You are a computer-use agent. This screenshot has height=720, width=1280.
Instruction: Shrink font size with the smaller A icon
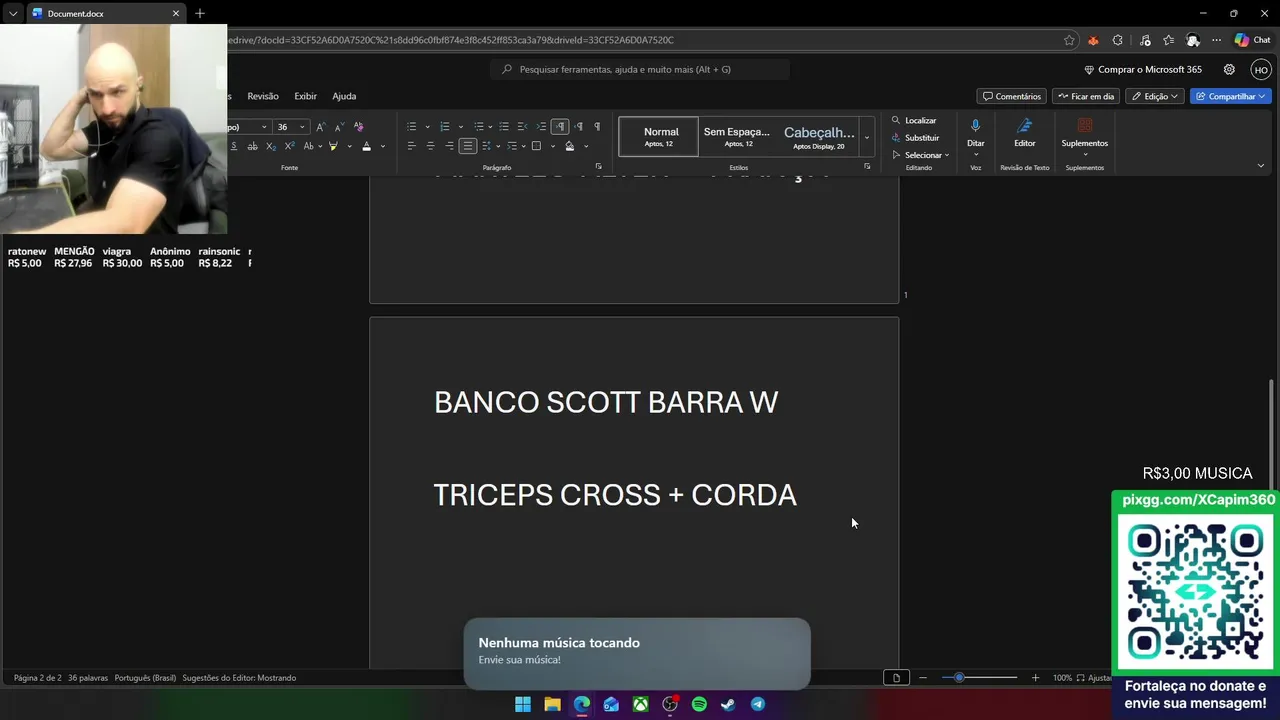[339, 127]
